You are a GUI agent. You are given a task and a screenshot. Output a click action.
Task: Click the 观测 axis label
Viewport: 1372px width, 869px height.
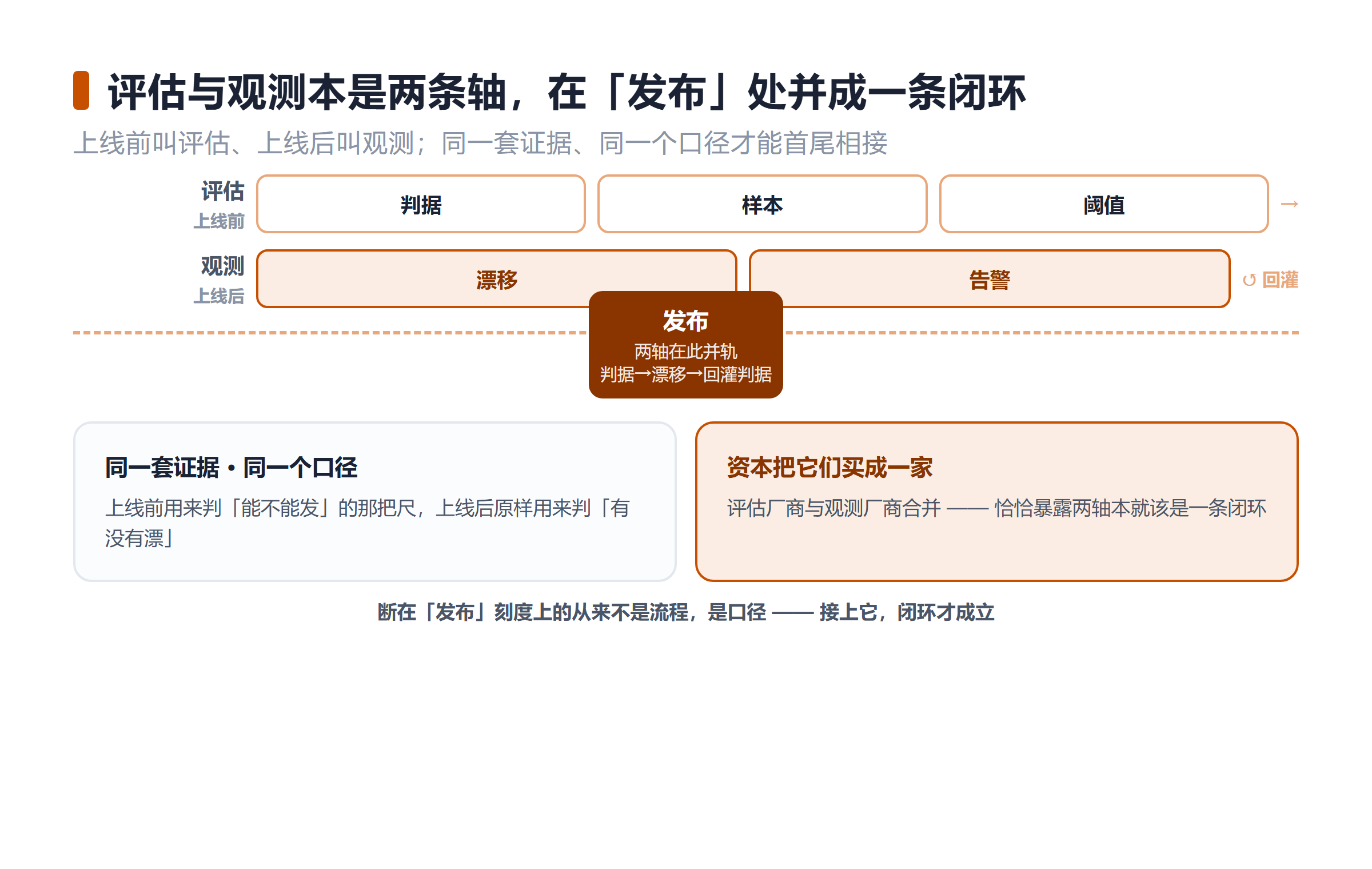(x=222, y=266)
